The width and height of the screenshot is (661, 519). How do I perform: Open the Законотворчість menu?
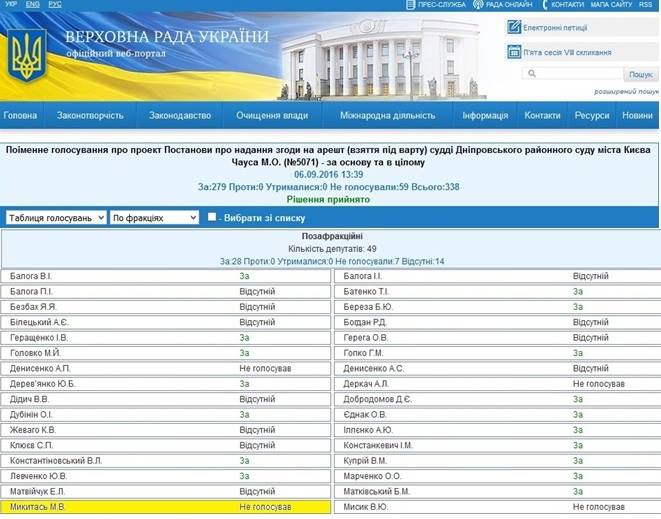(90, 115)
